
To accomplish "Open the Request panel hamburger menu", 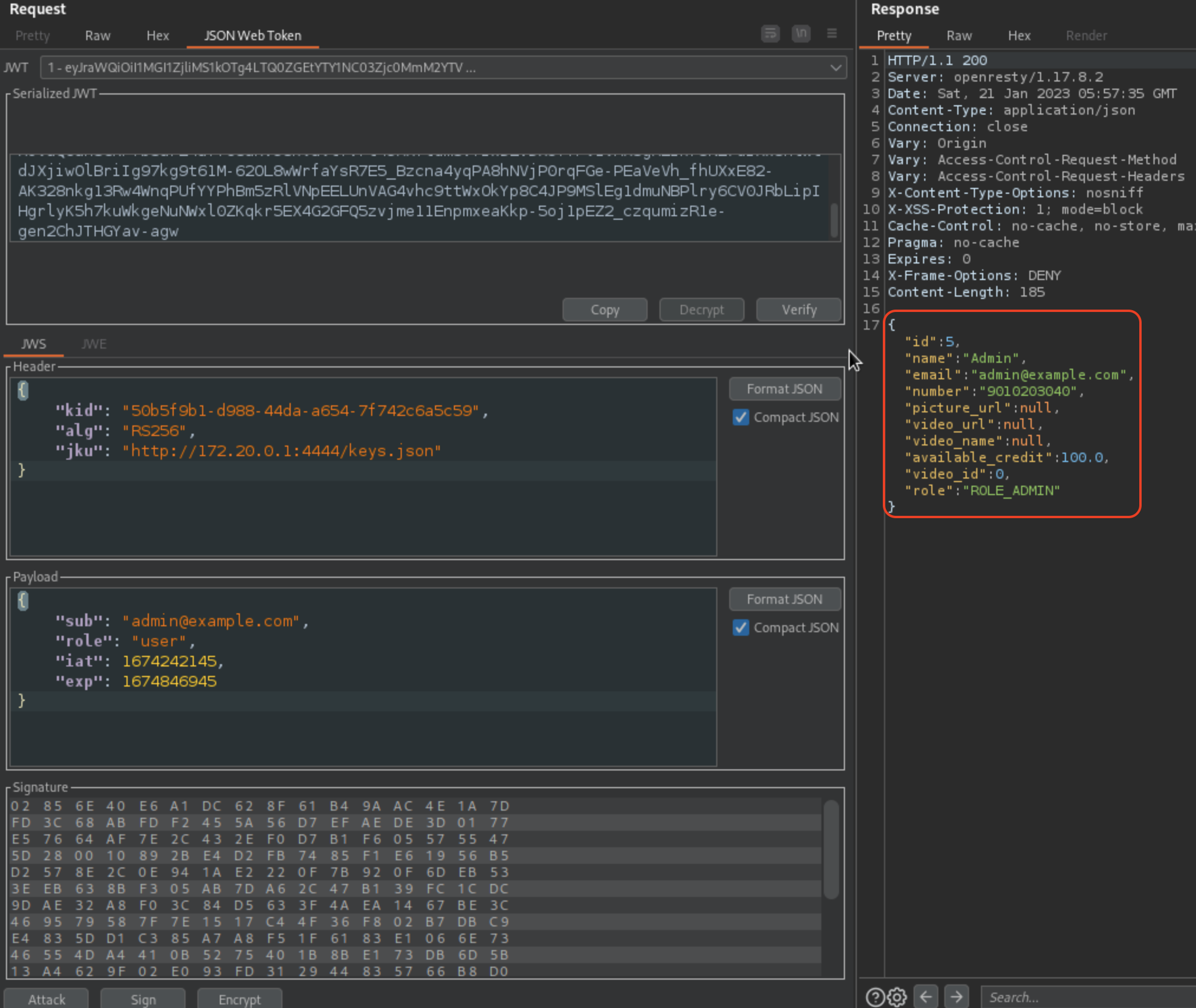I will click(x=831, y=34).
